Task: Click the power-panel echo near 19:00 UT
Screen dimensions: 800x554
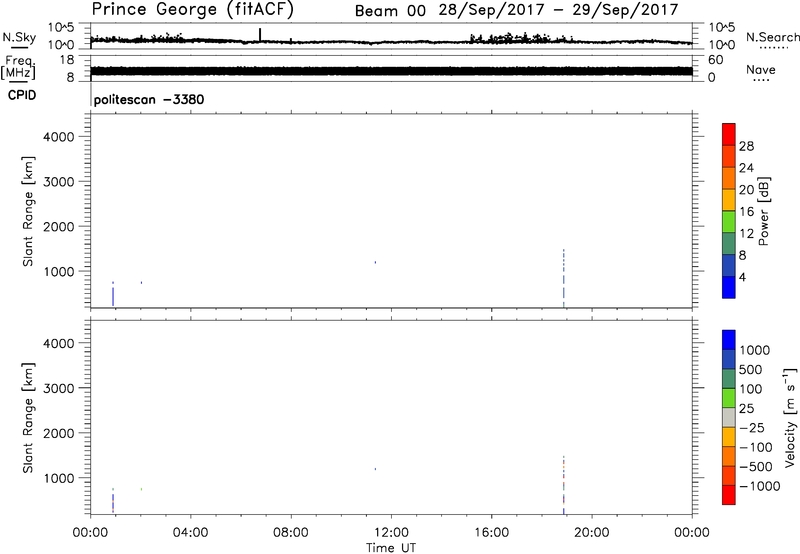Action: 563,278
